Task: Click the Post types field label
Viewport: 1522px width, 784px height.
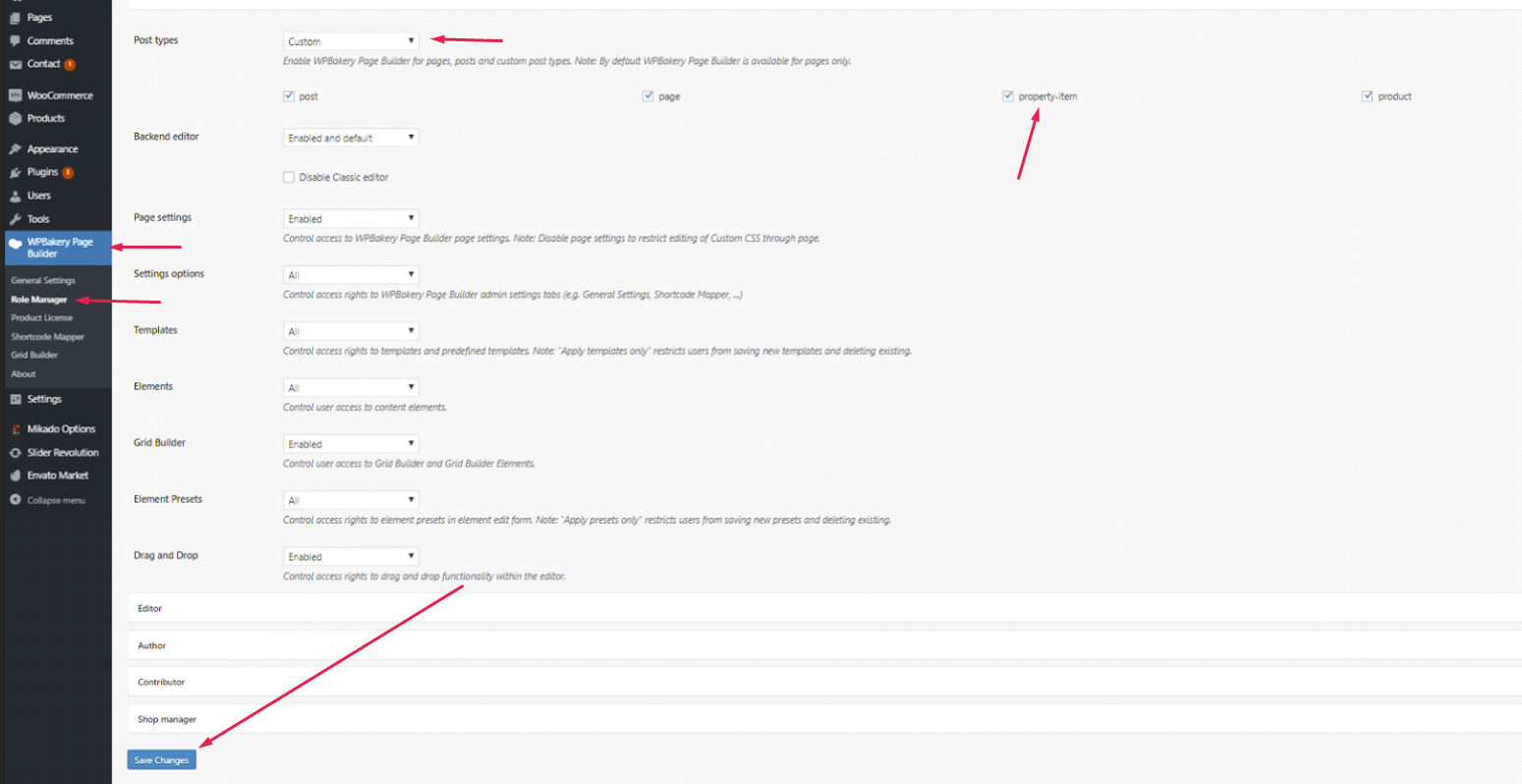Action: point(156,40)
